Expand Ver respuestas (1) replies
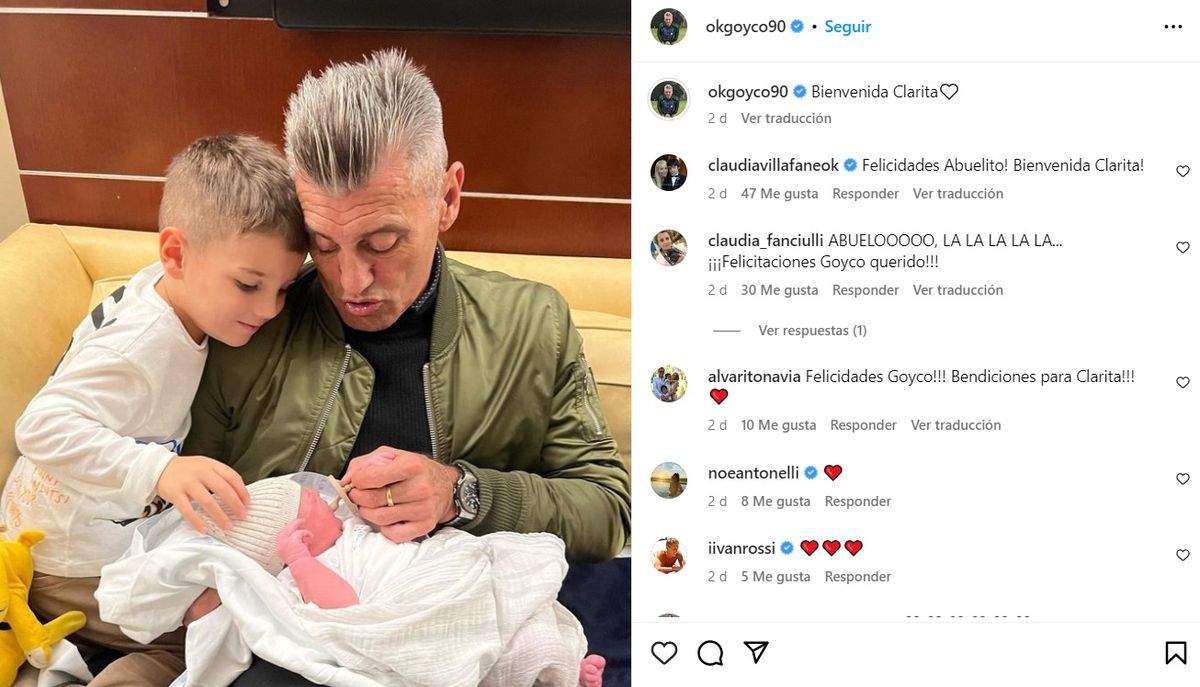1200x687 pixels. [812, 330]
